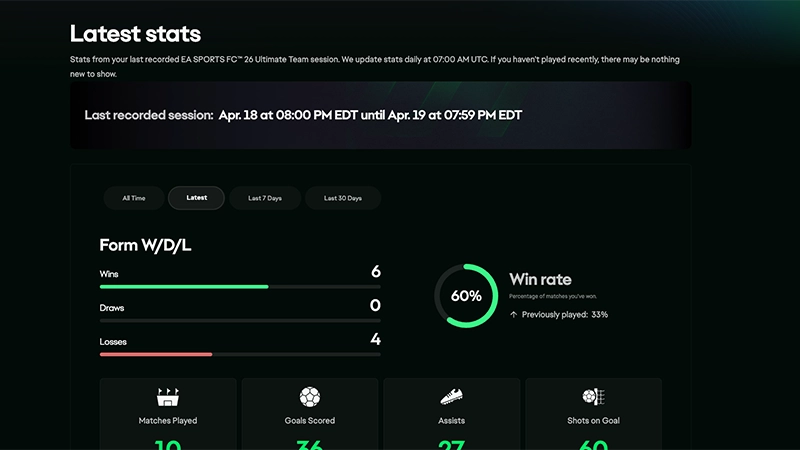Viewport: 800px width, 450px height.
Task: Select the Latest stats tab
Action: pos(196,198)
